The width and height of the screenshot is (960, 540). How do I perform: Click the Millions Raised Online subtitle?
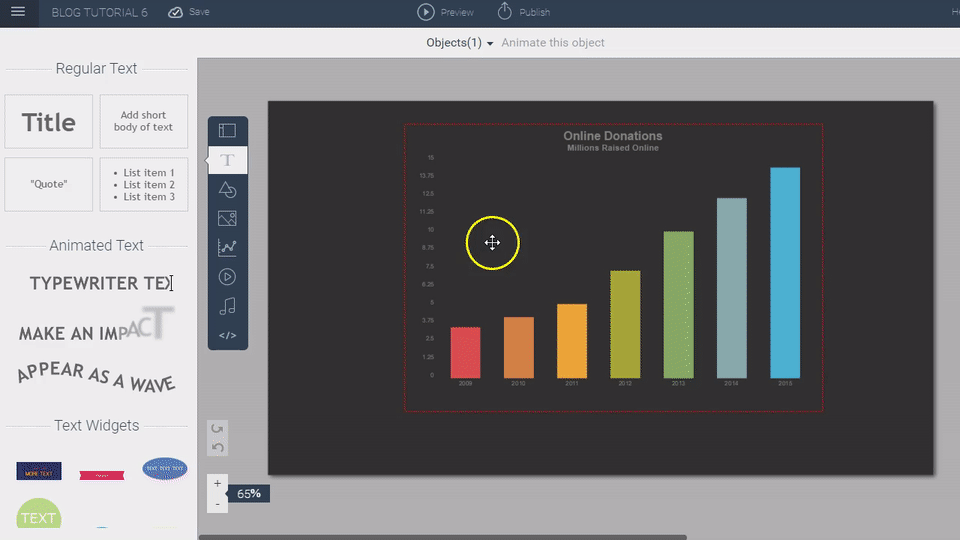(613, 148)
